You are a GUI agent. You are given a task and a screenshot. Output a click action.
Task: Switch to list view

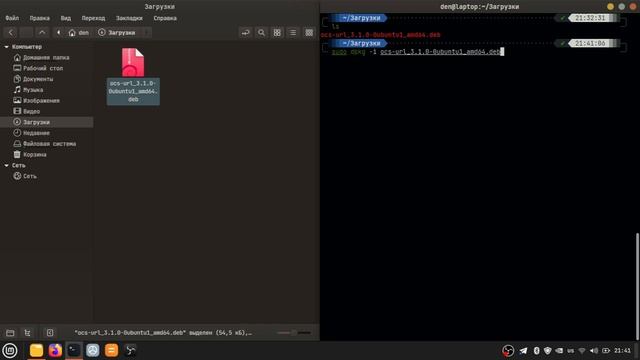click(x=293, y=33)
